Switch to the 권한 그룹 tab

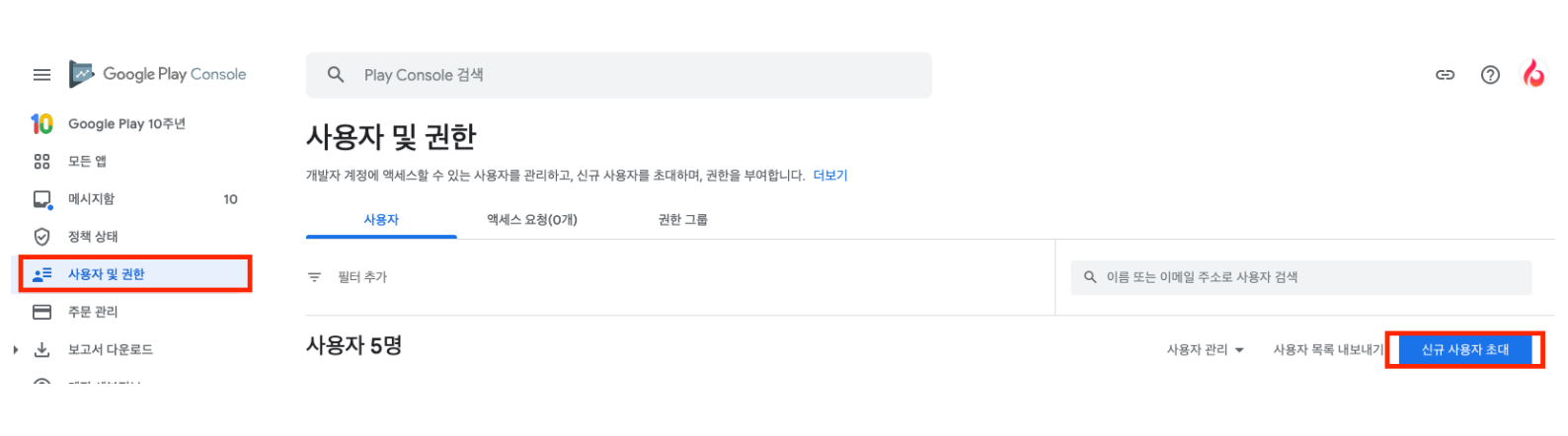tap(682, 220)
